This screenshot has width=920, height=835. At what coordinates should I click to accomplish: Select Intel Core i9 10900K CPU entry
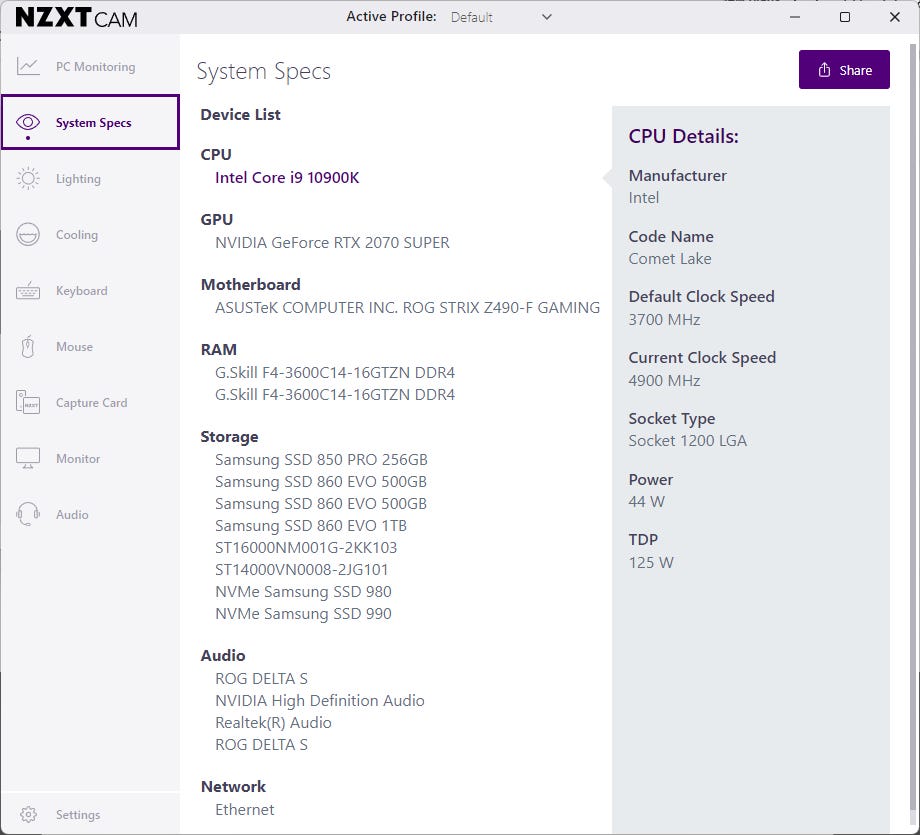pos(286,177)
